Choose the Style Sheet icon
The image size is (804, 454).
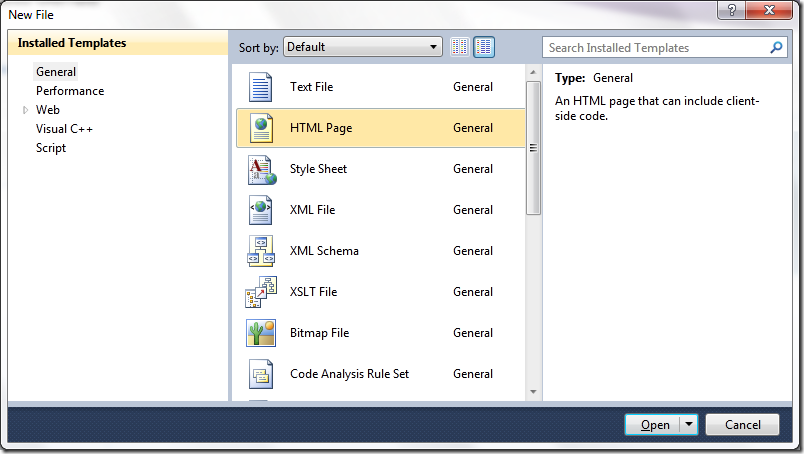click(x=260, y=169)
